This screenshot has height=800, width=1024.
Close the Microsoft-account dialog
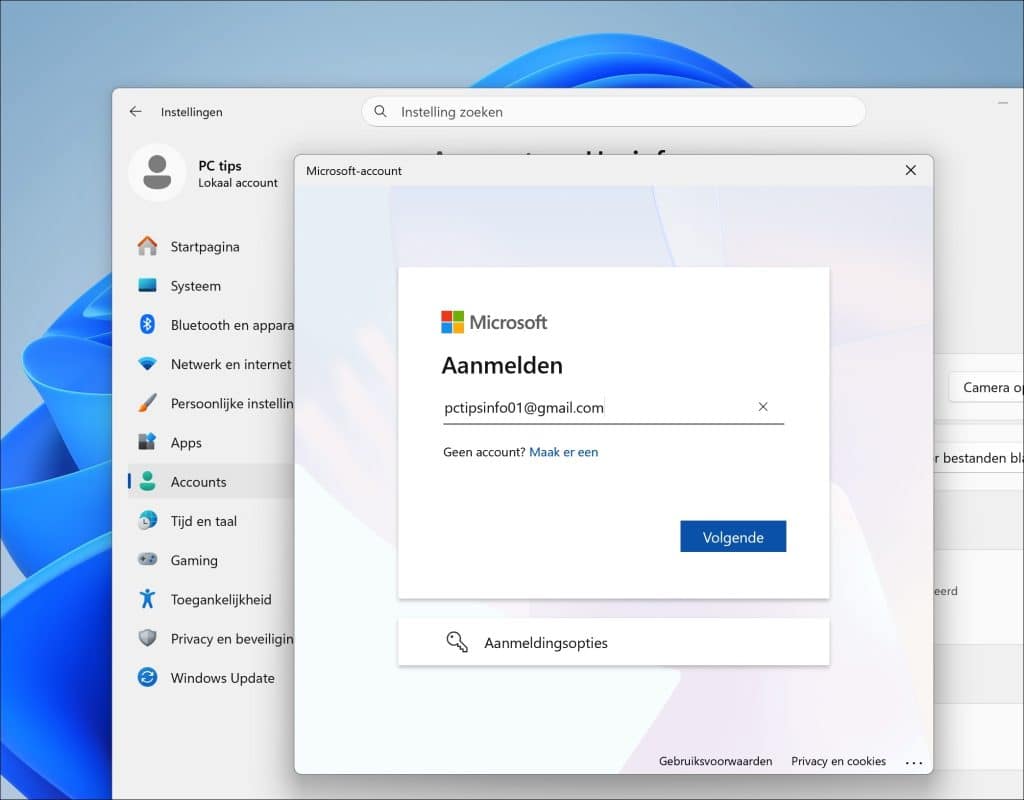(x=910, y=170)
